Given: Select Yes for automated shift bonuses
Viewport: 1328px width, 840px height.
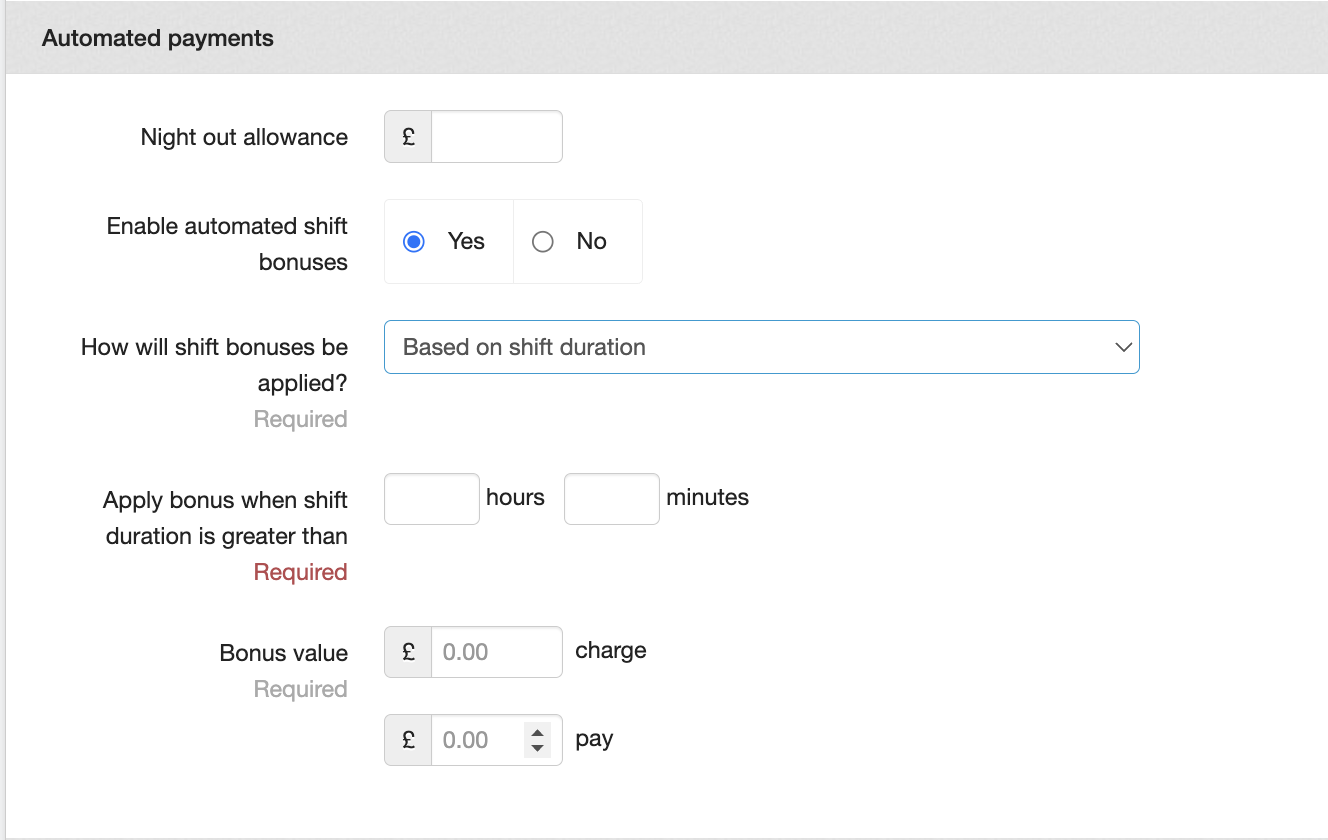Looking at the screenshot, I should point(414,242).
